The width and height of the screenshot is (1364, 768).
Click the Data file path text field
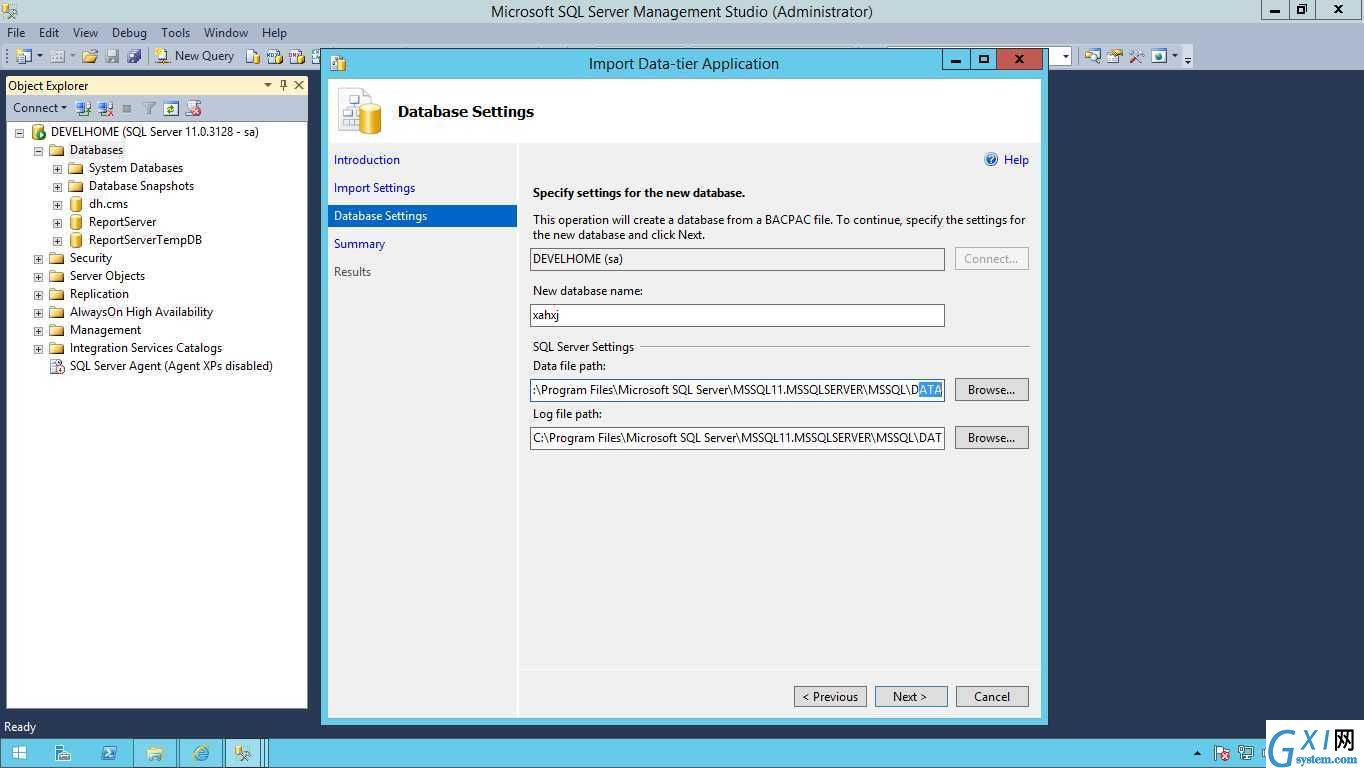[x=737, y=390]
